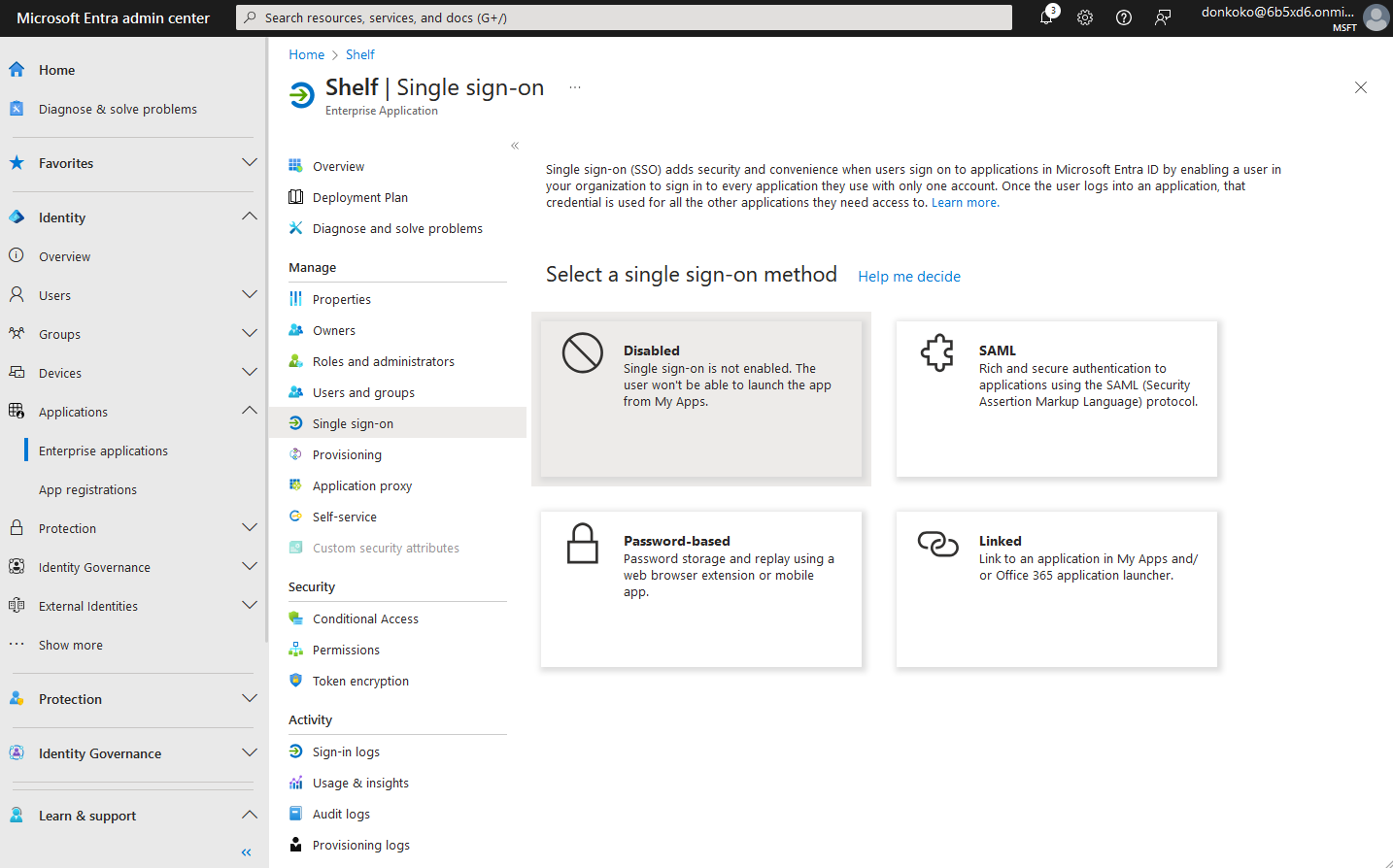The image size is (1393, 868).
Task: Collapse the Identity section chevron
Action: tap(250, 217)
